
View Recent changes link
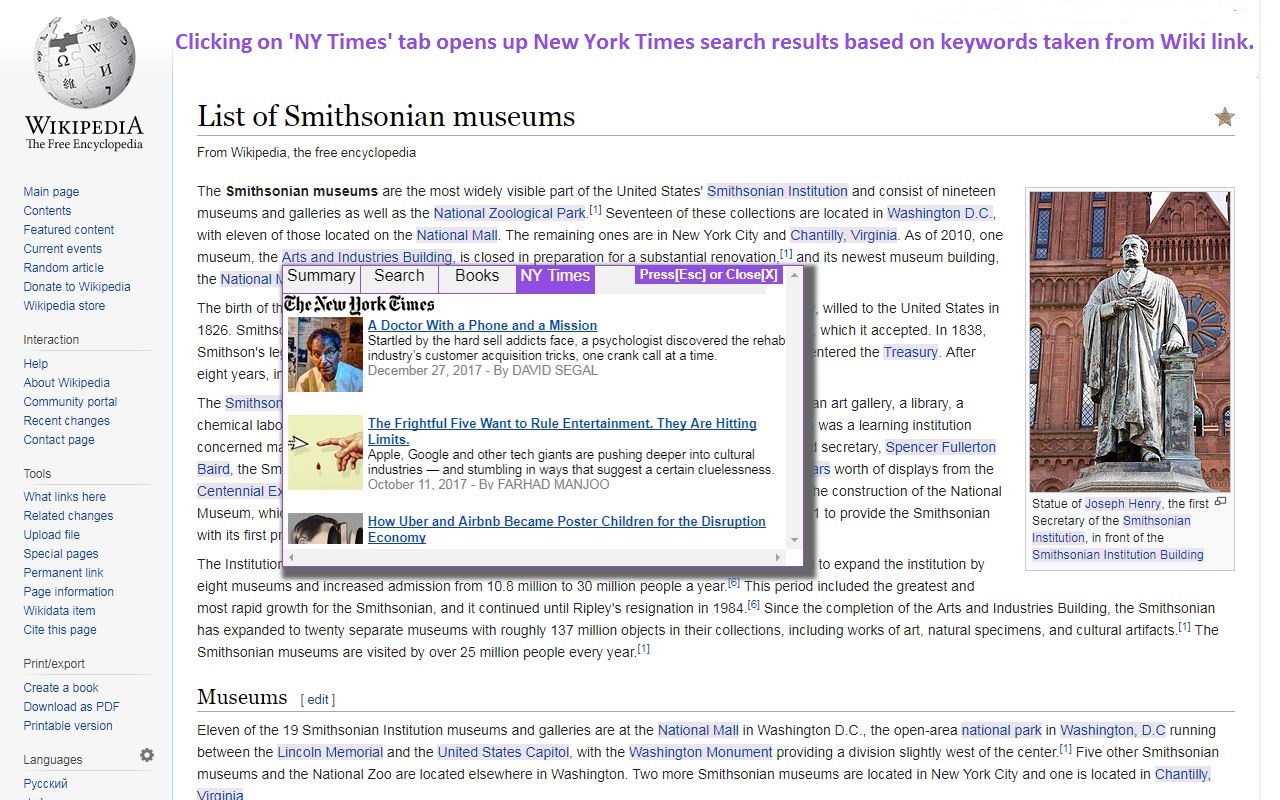[67, 421]
